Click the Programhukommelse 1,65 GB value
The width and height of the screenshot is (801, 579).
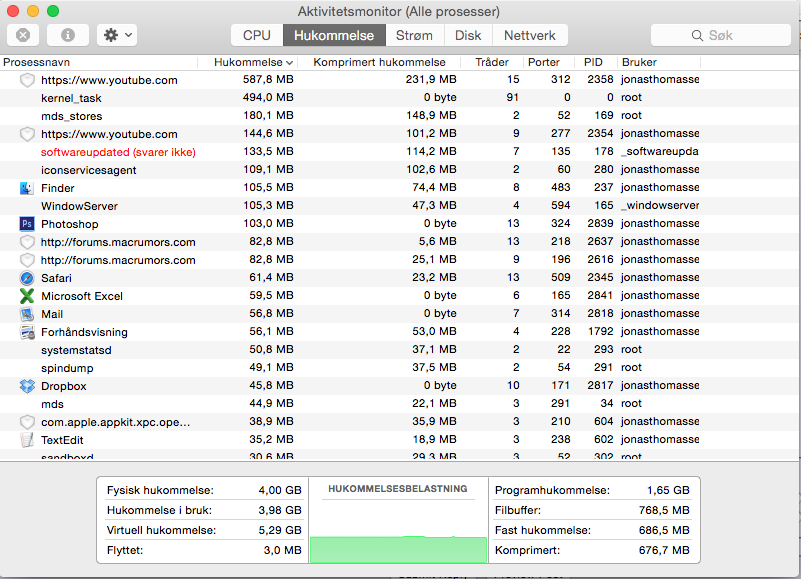668,490
